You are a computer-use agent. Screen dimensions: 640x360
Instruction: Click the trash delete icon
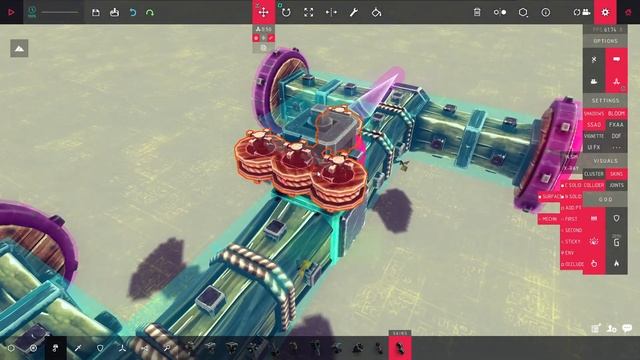(x=477, y=12)
